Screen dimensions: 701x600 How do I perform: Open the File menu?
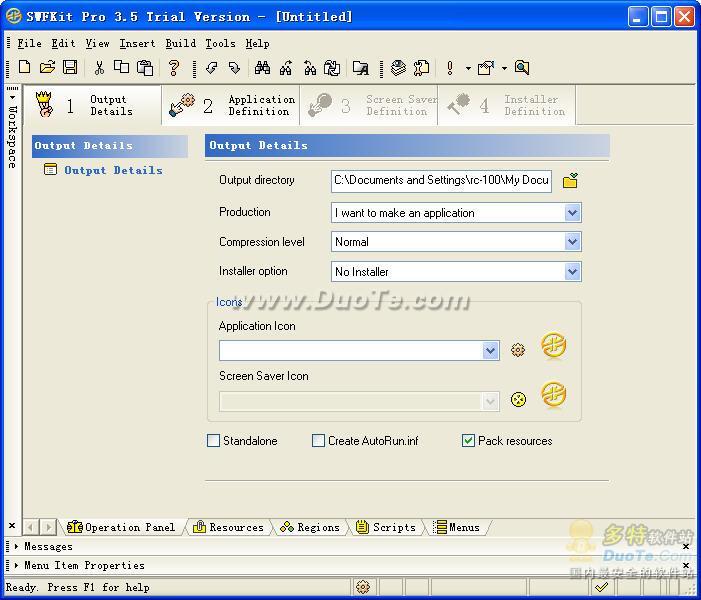[x=30, y=43]
